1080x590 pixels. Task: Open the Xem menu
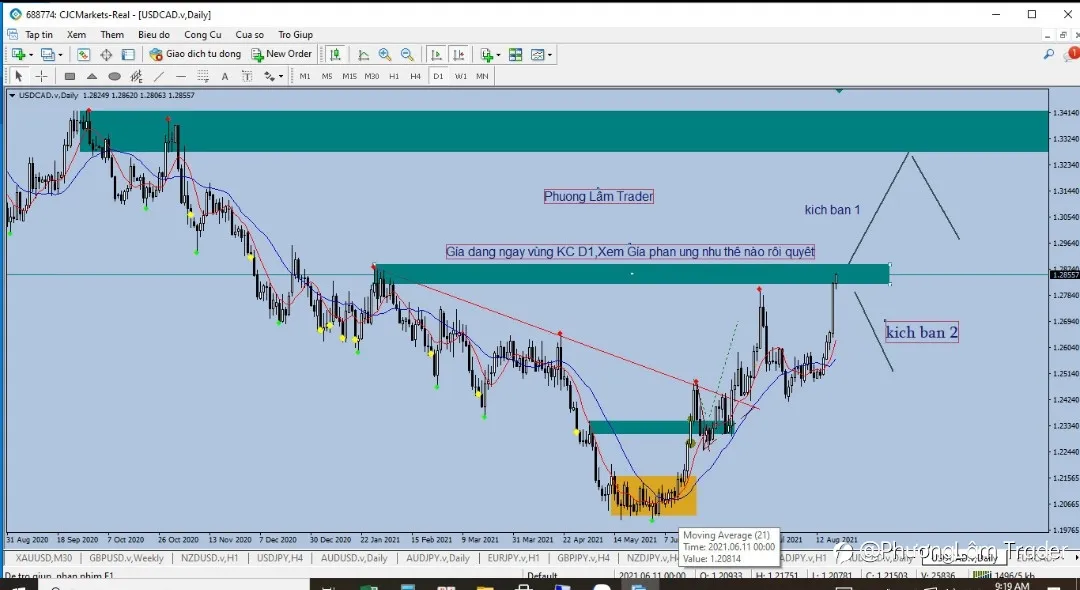click(x=76, y=34)
